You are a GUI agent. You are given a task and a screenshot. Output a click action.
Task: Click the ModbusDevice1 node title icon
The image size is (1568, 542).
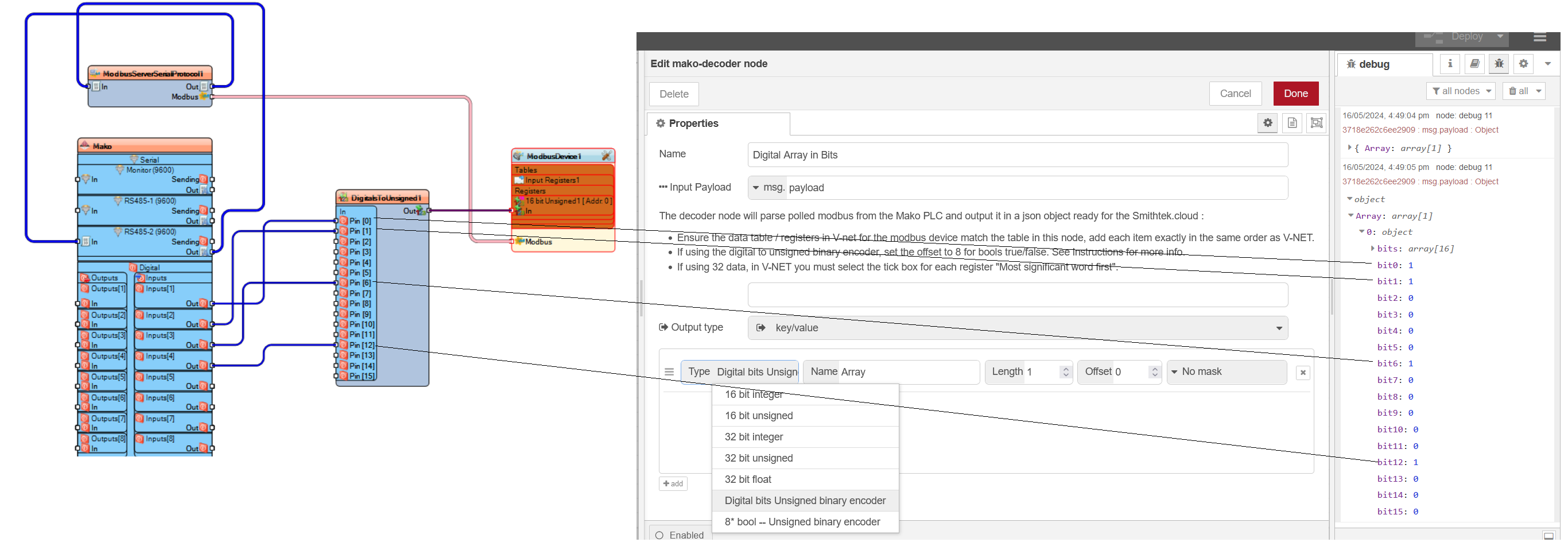519,157
